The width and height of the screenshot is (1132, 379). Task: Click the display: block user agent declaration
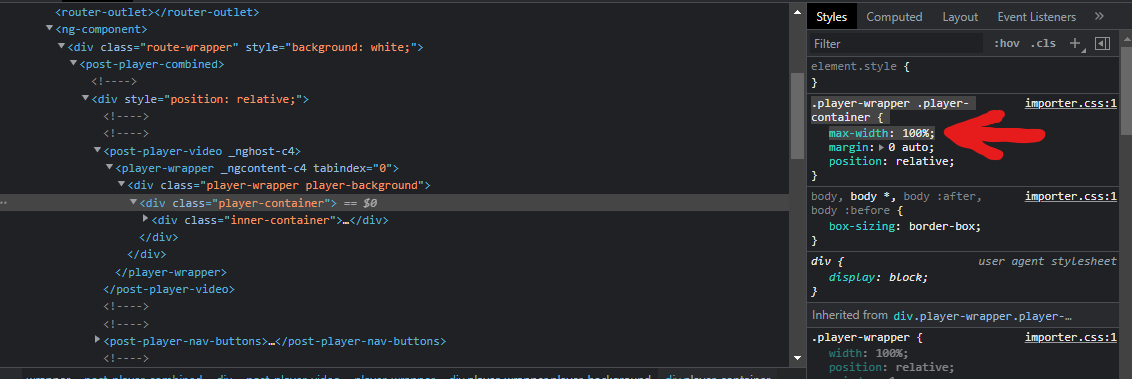878,276
